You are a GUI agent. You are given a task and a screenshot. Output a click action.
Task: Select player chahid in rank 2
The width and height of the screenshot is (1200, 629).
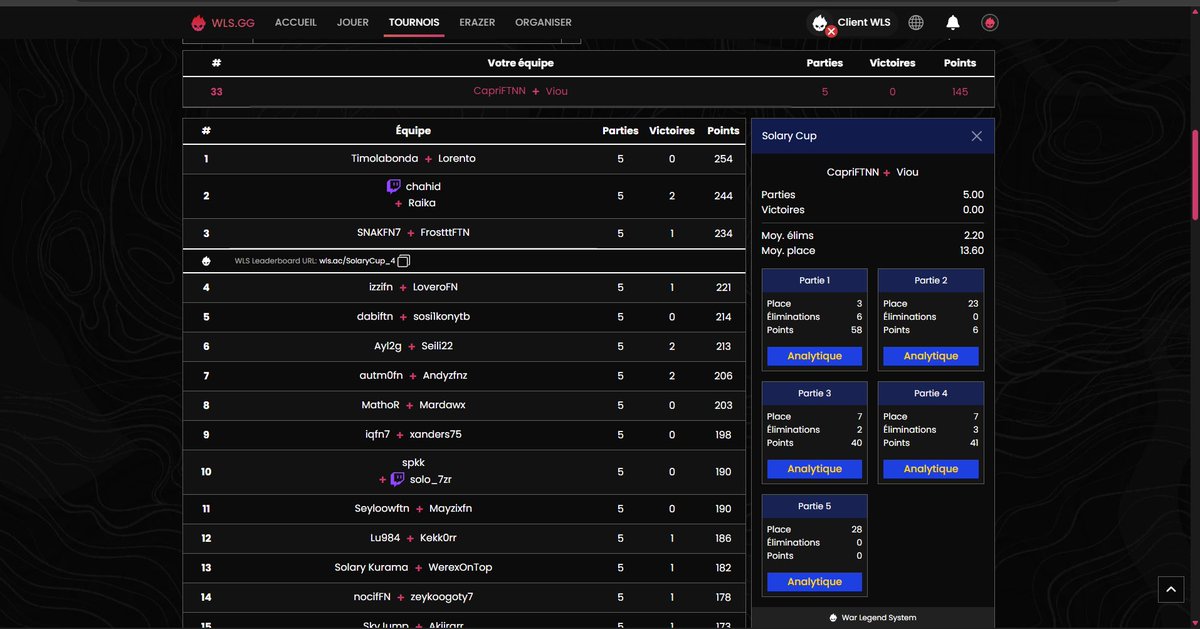point(423,187)
